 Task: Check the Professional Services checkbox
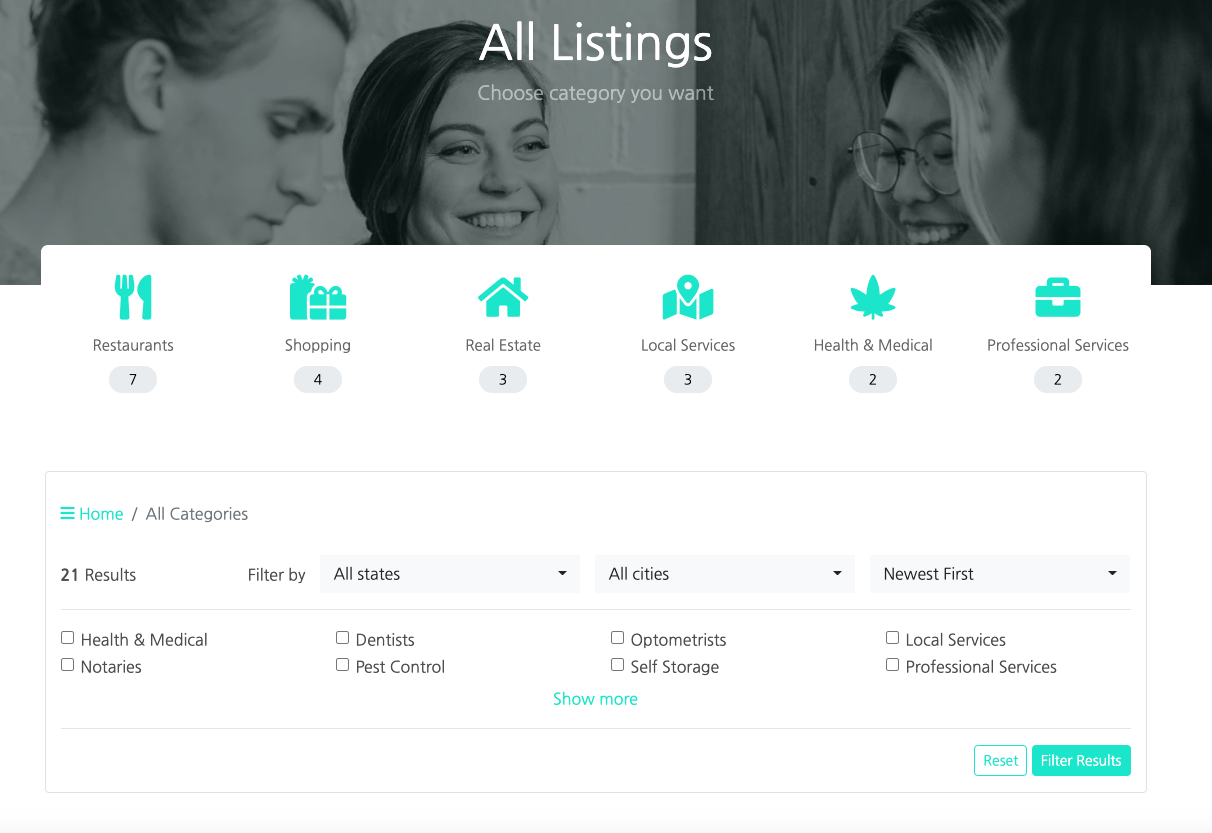click(892, 665)
